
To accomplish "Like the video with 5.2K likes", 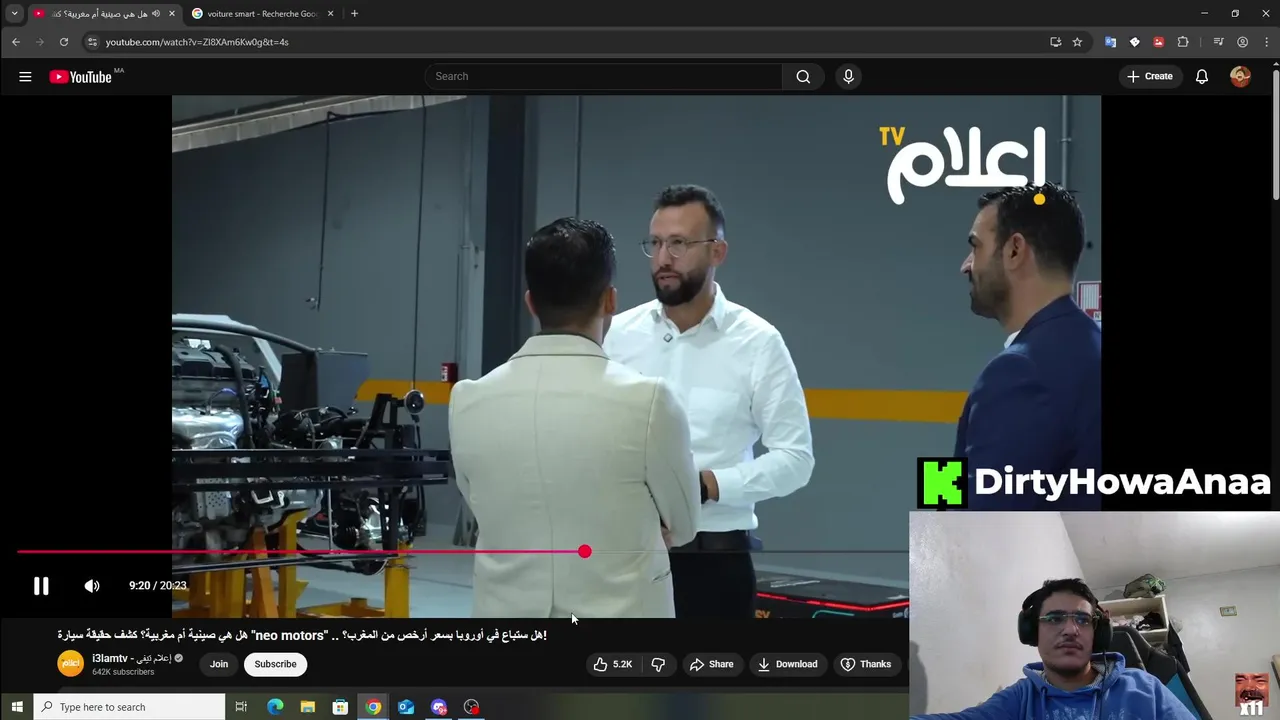I will 612,664.
